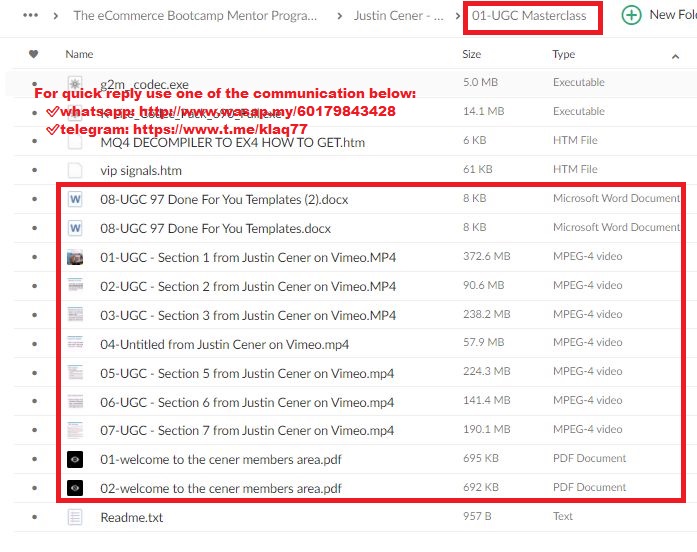This screenshot has height=552, width=697.
Task: Open MQ4 DECOMPILER TO EX4 HOW TO GET.htm
Action: point(232,143)
